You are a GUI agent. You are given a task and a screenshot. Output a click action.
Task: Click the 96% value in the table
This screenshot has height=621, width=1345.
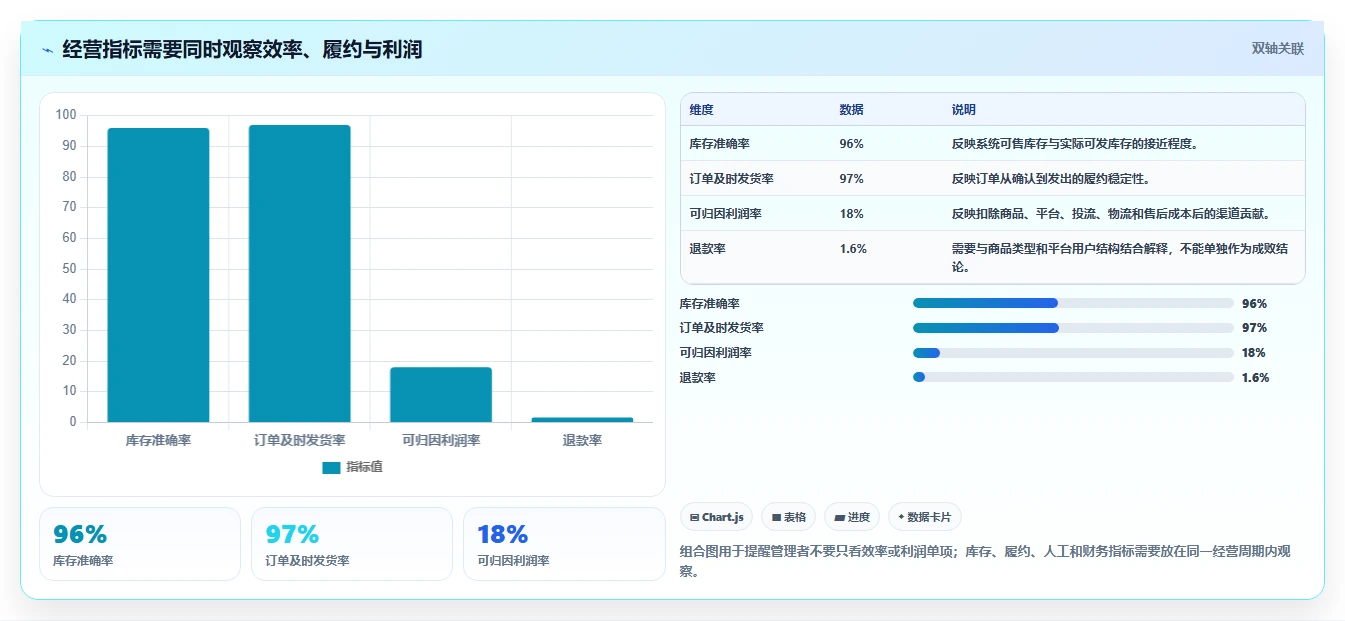[852, 144]
